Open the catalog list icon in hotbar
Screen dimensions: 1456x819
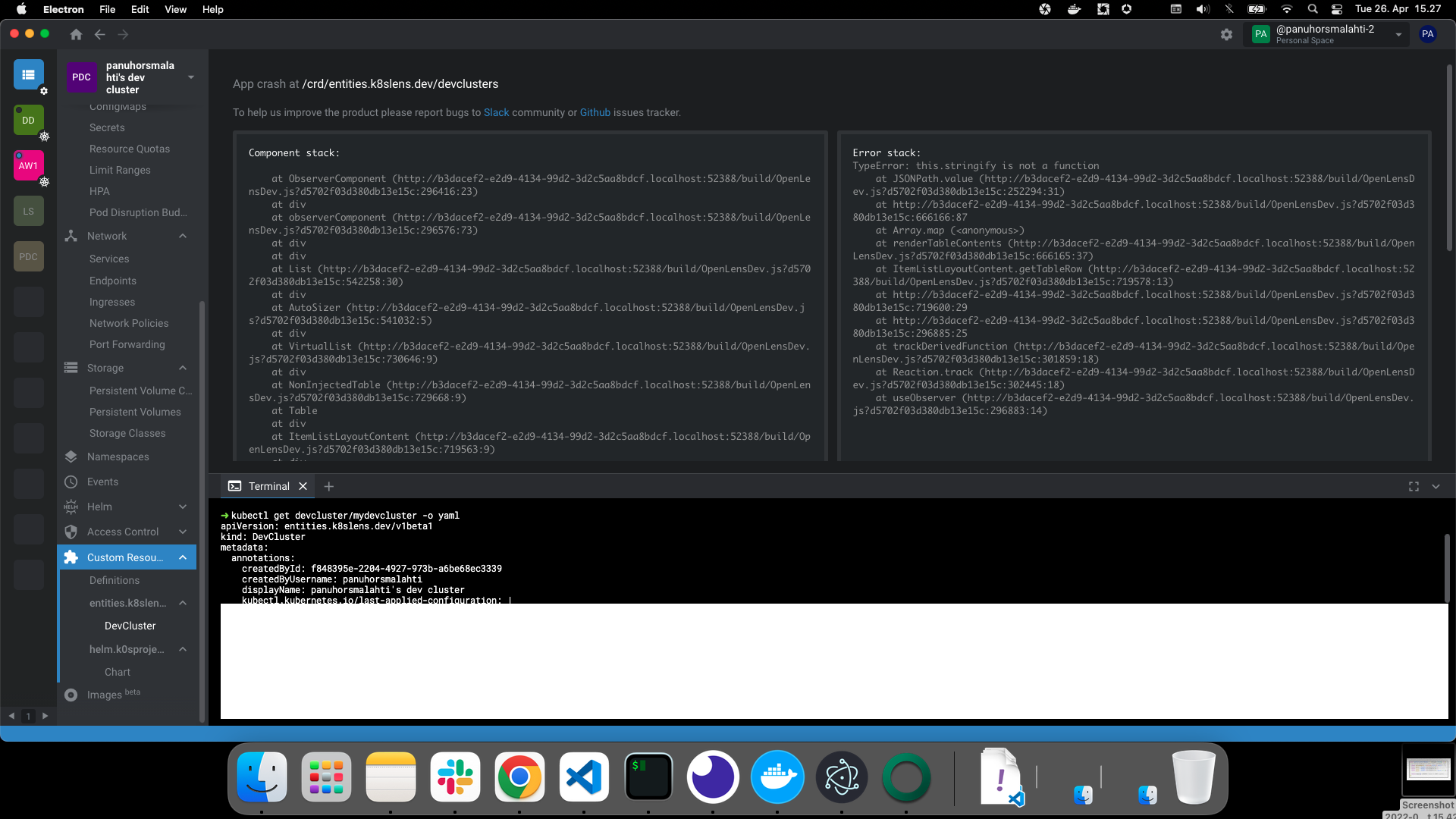click(28, 74)
